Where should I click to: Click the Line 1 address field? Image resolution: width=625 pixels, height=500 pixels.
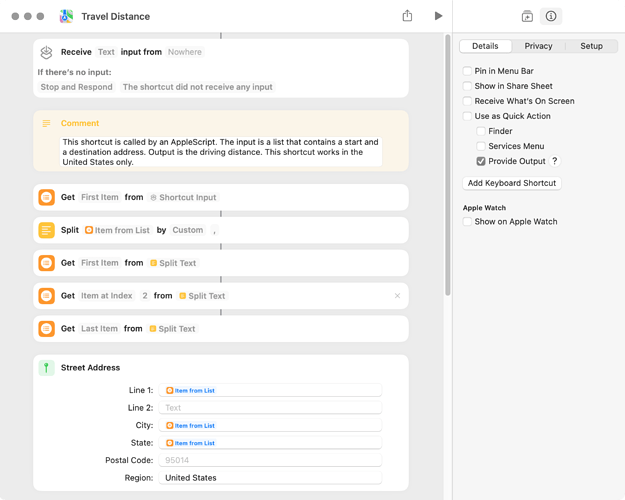tap(270, 390)
